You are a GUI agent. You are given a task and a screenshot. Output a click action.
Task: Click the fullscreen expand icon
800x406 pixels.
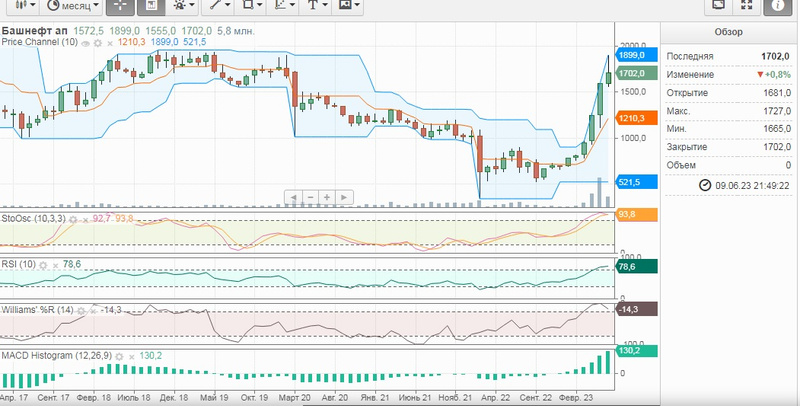click(x=746, y=6)
